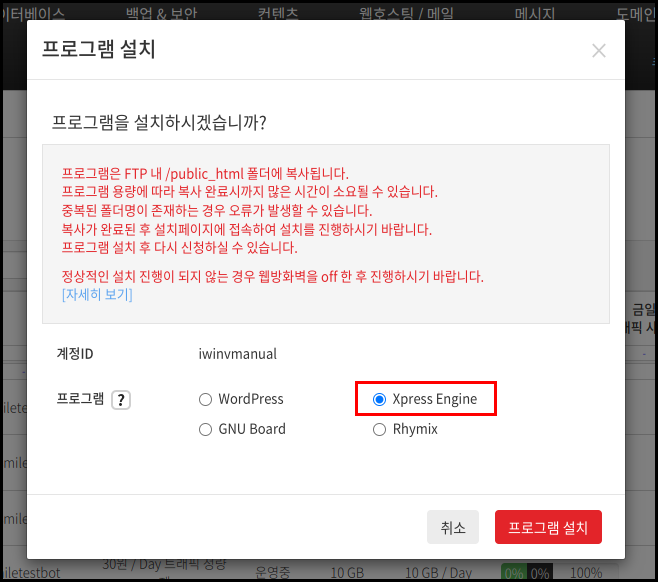Confirm with the red 프로그램 설치 button

point(548,527)
